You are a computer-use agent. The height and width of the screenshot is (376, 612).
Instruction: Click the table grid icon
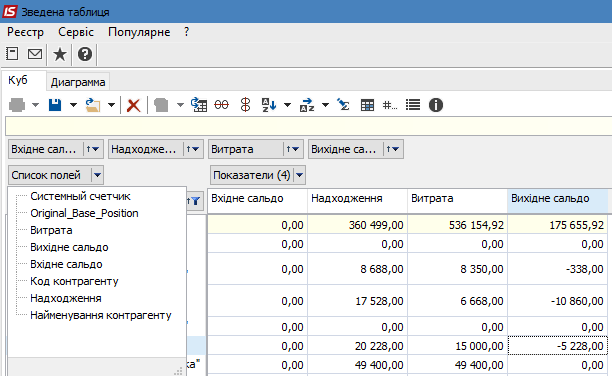(x=367, y=105)
